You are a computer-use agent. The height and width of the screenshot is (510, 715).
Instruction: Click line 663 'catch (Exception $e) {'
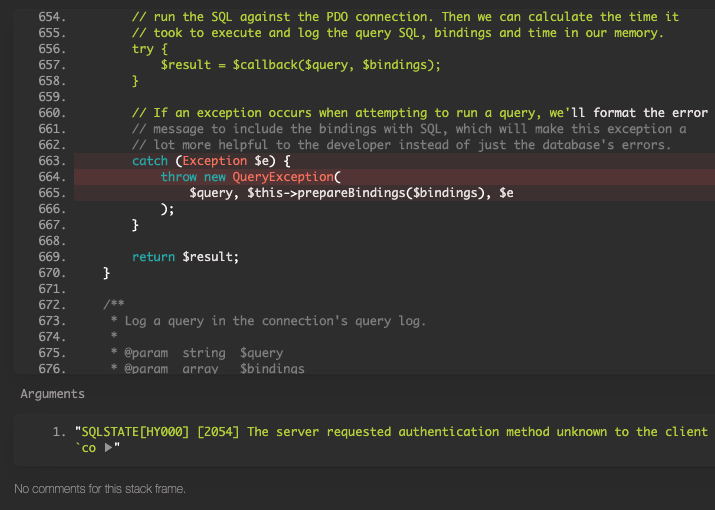[211, 161]
